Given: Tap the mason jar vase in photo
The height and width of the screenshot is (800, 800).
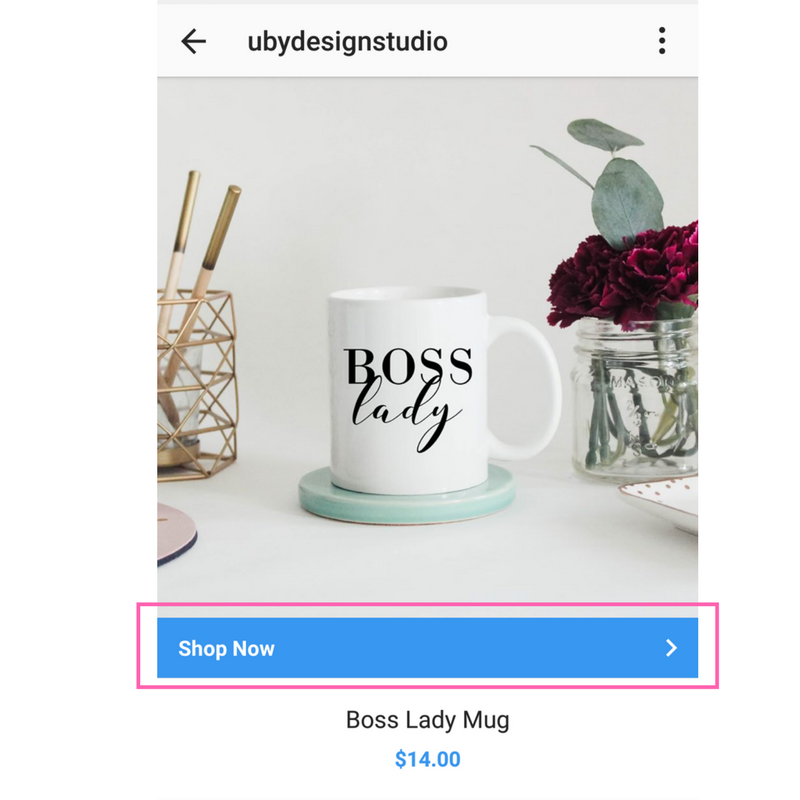Looking at the screenshot, I should (x=635, y=398).
